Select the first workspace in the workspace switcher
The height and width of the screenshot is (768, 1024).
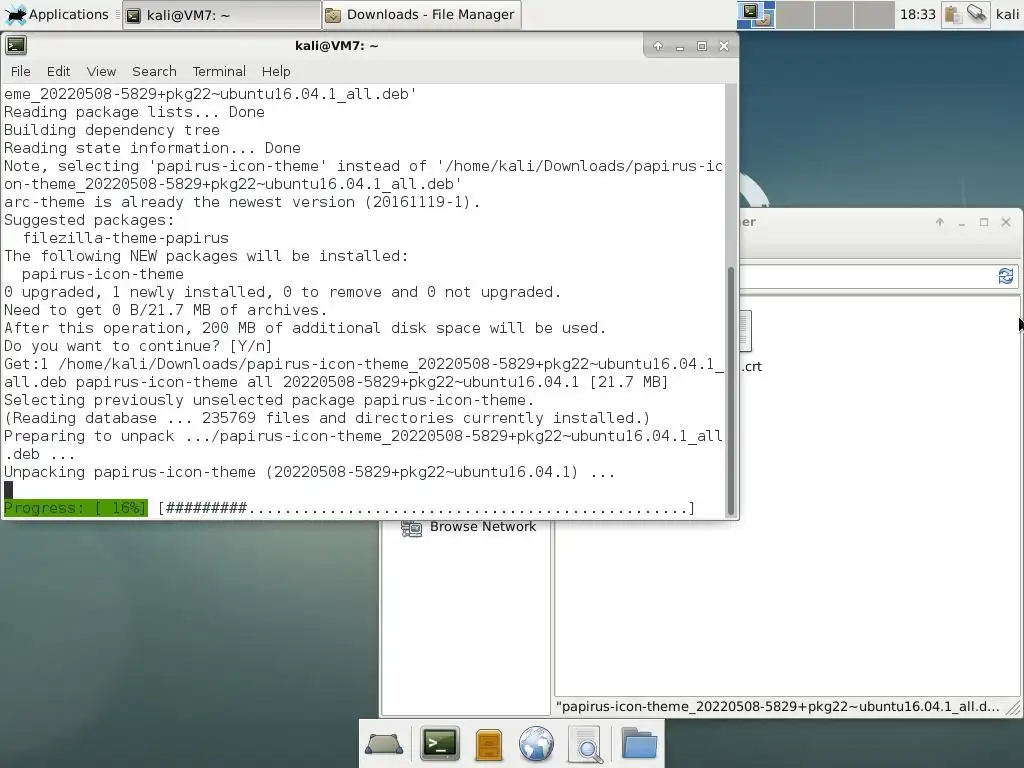point(756,14)
